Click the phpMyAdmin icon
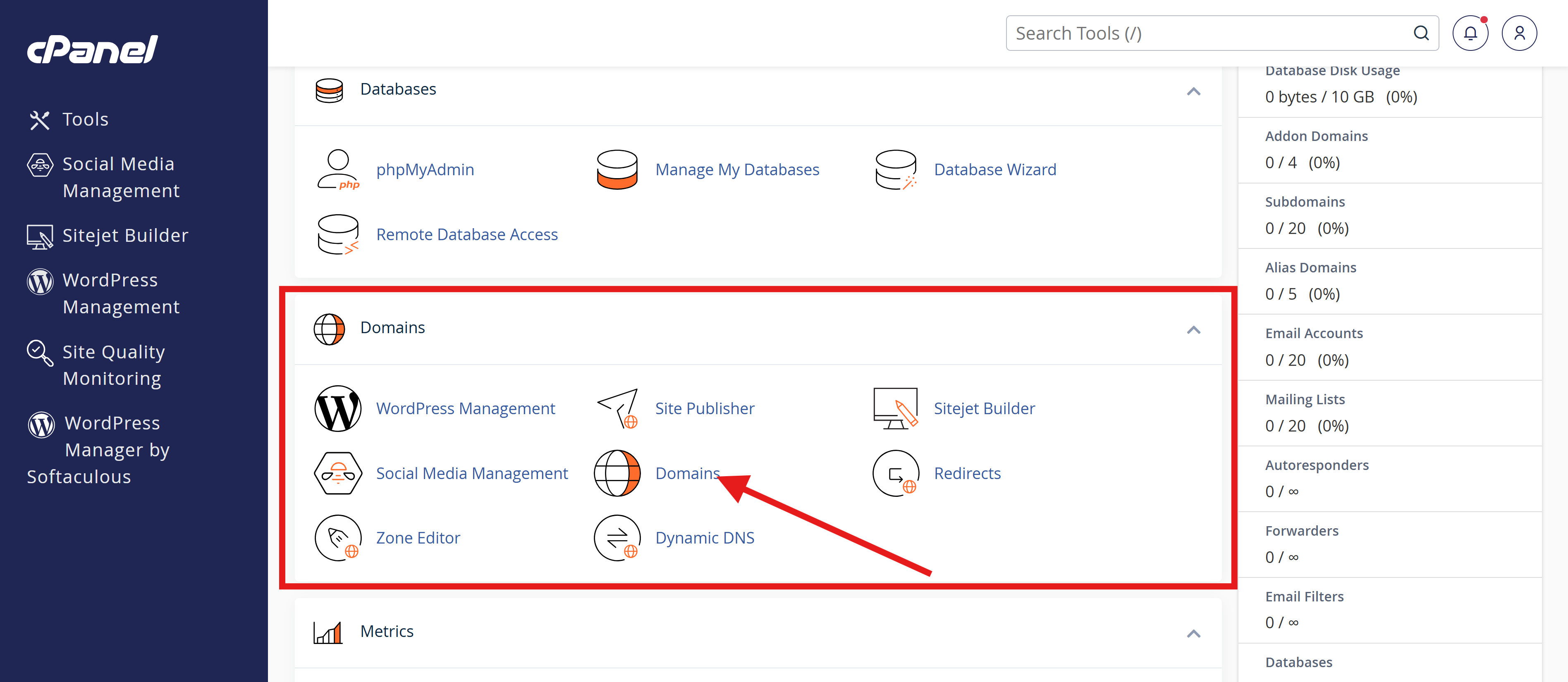The height and width of the screenshot is (682, 1568). click(x=338, y=170)
